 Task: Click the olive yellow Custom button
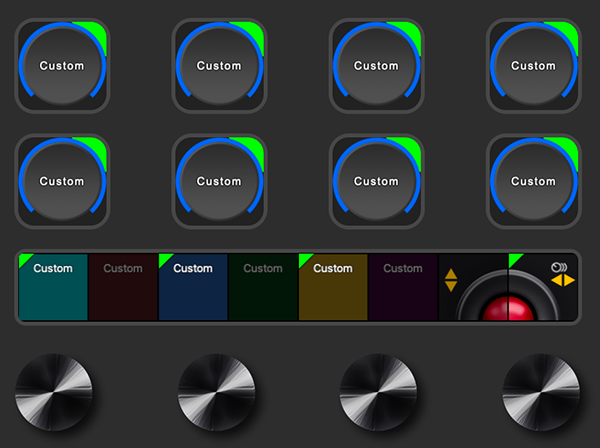point(333,287)
